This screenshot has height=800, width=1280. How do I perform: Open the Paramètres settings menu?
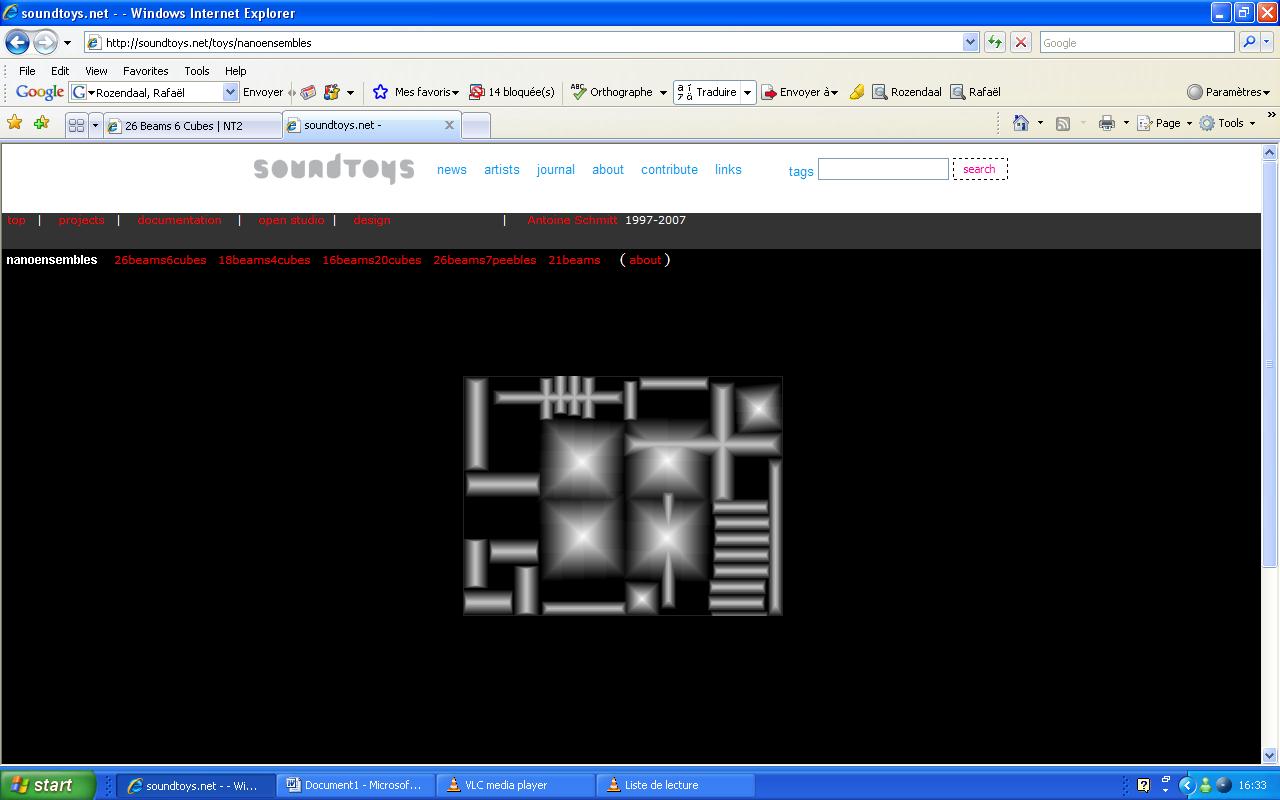[x=1228, y=92]
